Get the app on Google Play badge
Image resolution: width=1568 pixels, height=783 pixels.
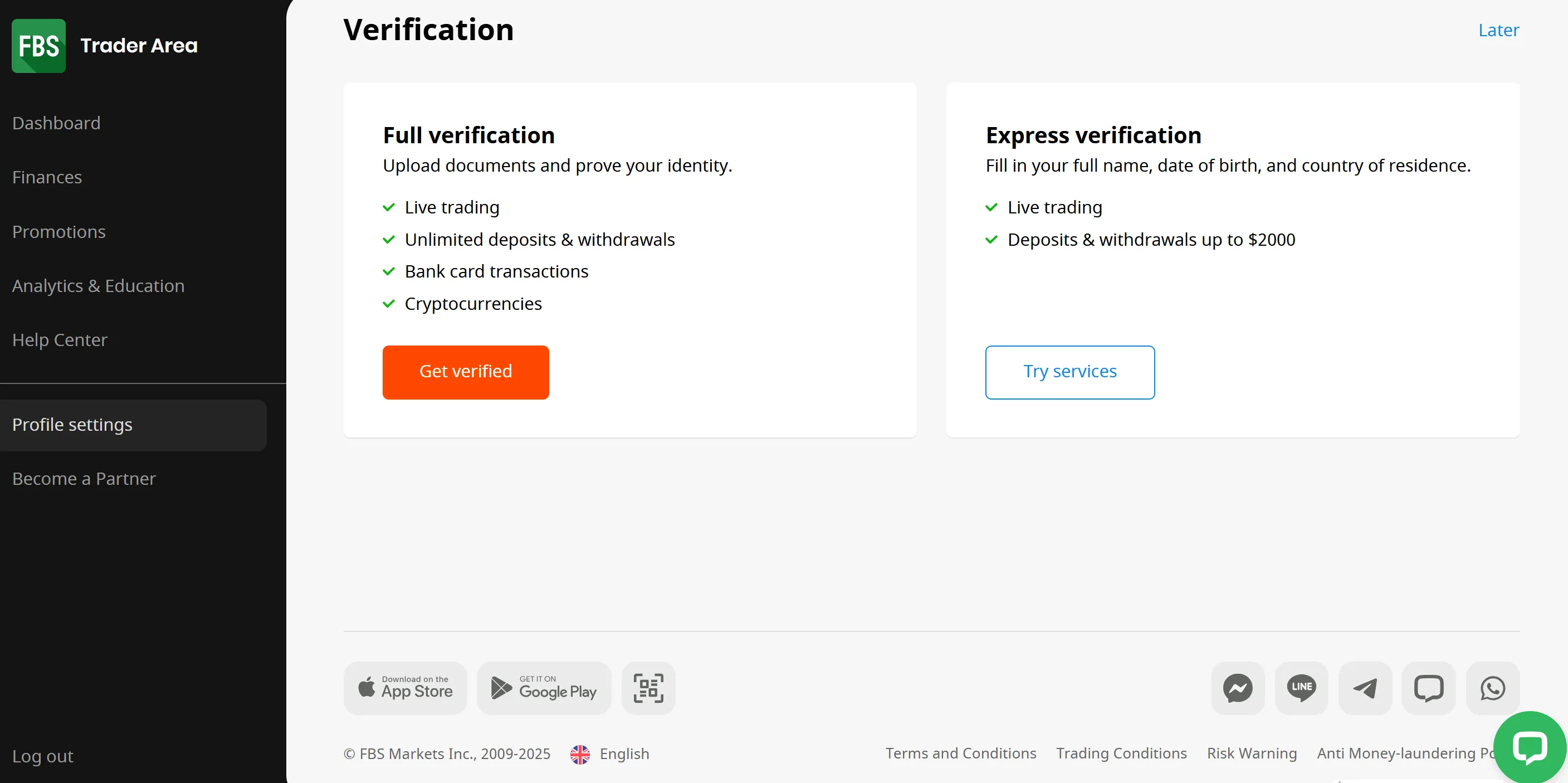[x=544, y=688]
